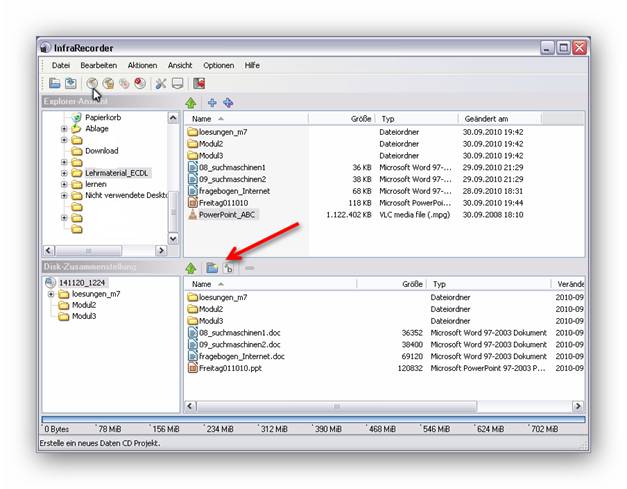The width and height of the screenshot is (627, 489).
Task: Click the explorer tree's scroll-down arrow
Action: point(173,239)
